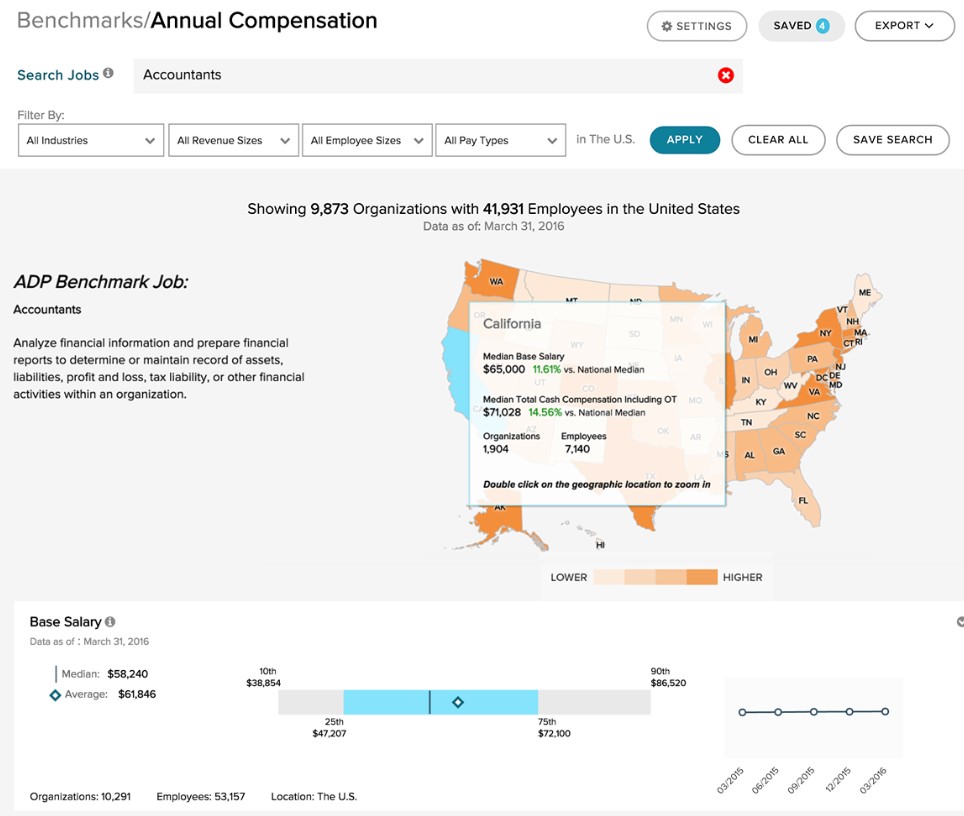
Task: Open the All Revenue Sizes dropdown
Action: point(233,141)
